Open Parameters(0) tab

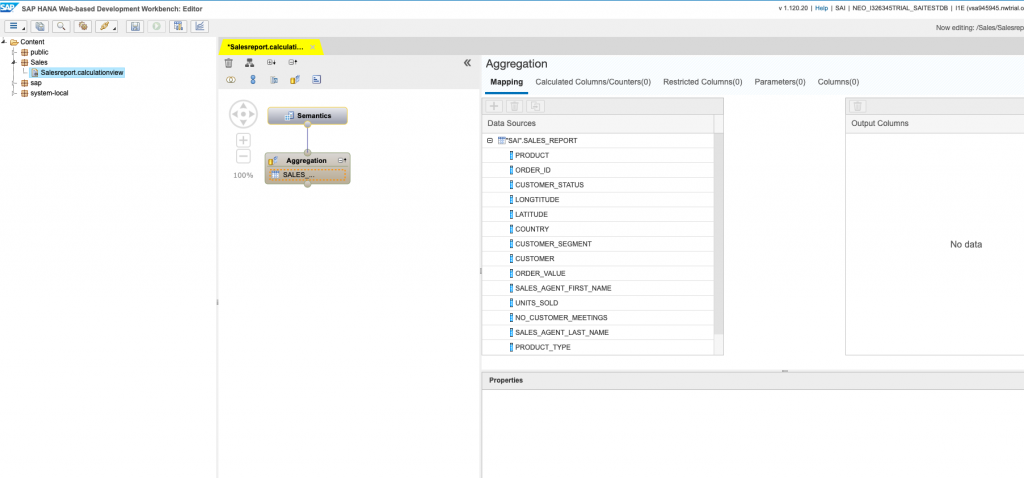pos(780,82)
